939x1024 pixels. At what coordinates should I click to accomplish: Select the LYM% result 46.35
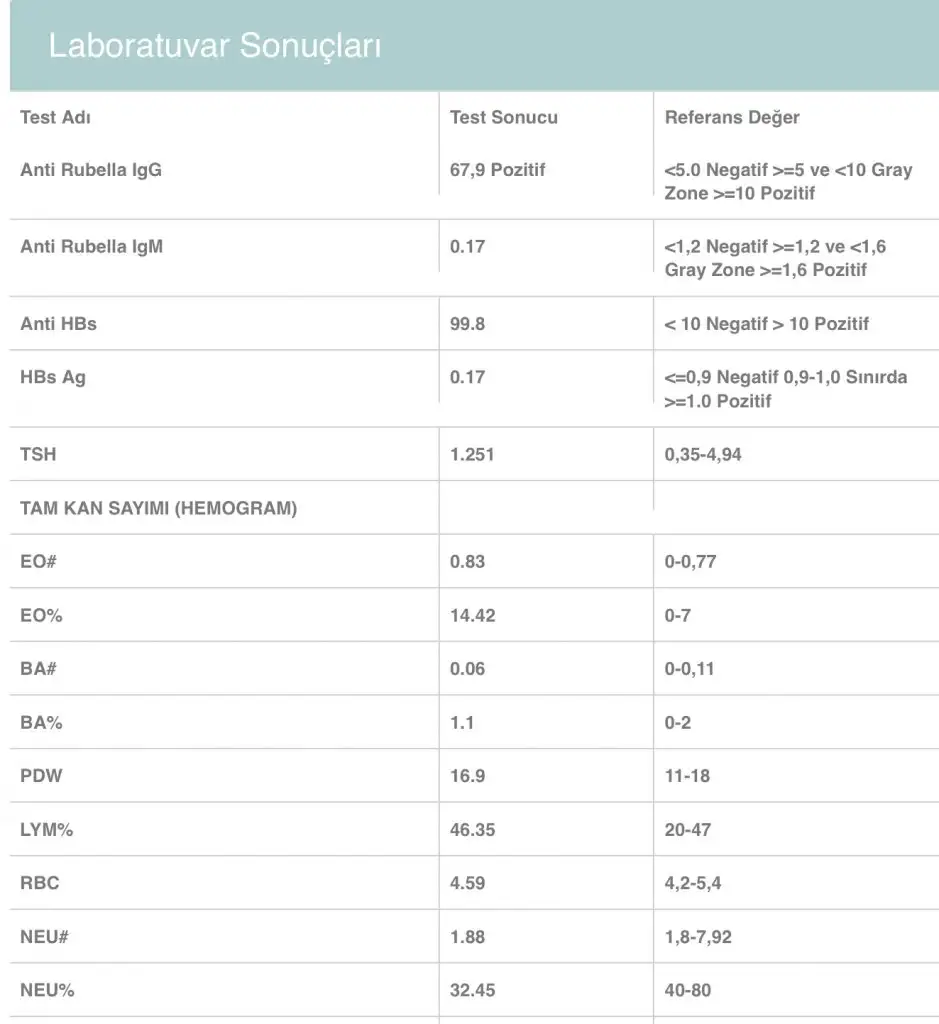[472, 830]
